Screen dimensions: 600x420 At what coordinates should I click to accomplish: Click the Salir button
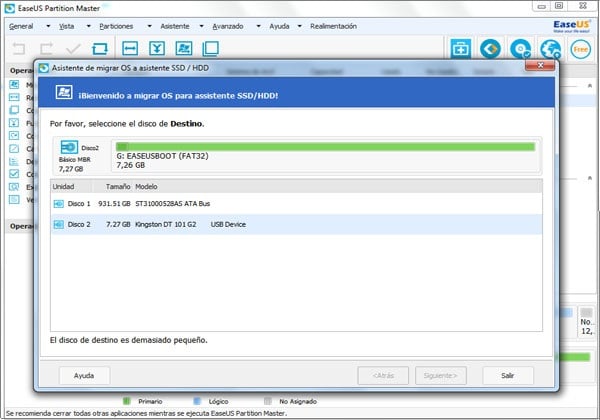(x=508, y=376)
